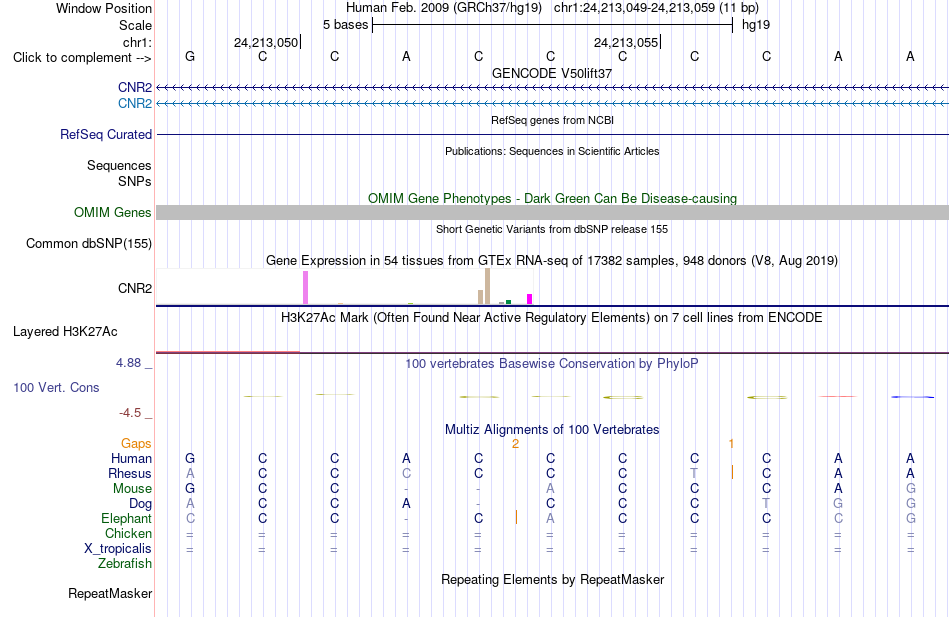Click the G base in complement row

(x=190, y=56)
